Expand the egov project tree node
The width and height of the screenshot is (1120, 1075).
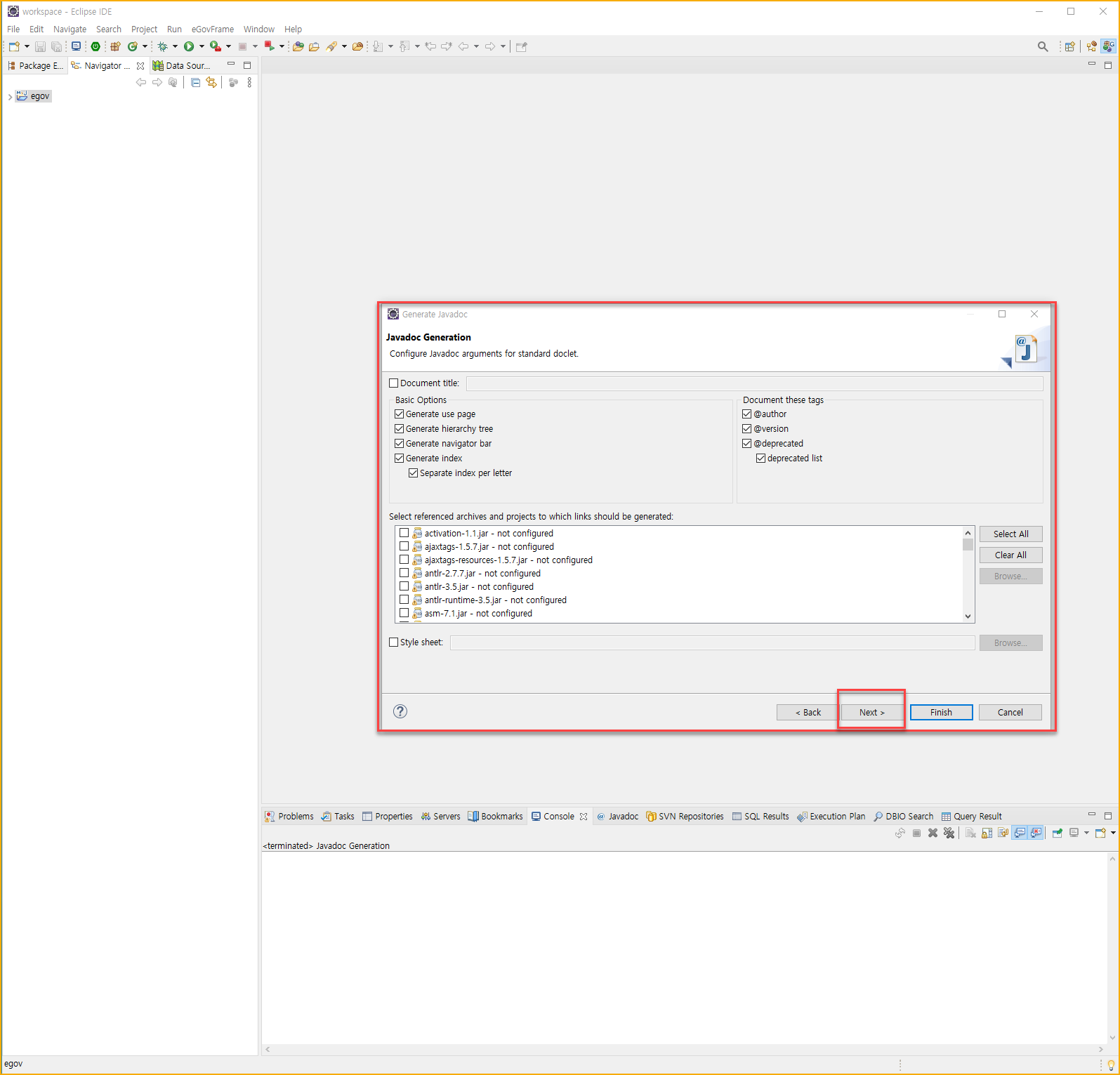10,97
